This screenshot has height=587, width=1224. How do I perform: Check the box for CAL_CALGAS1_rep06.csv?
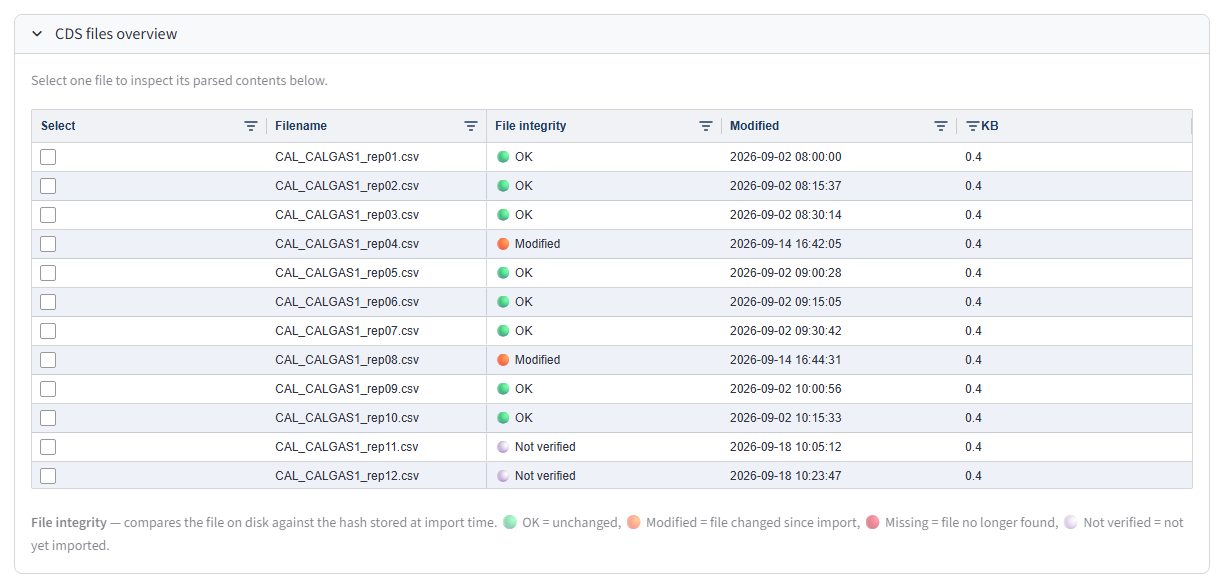(x=48, y=302)
